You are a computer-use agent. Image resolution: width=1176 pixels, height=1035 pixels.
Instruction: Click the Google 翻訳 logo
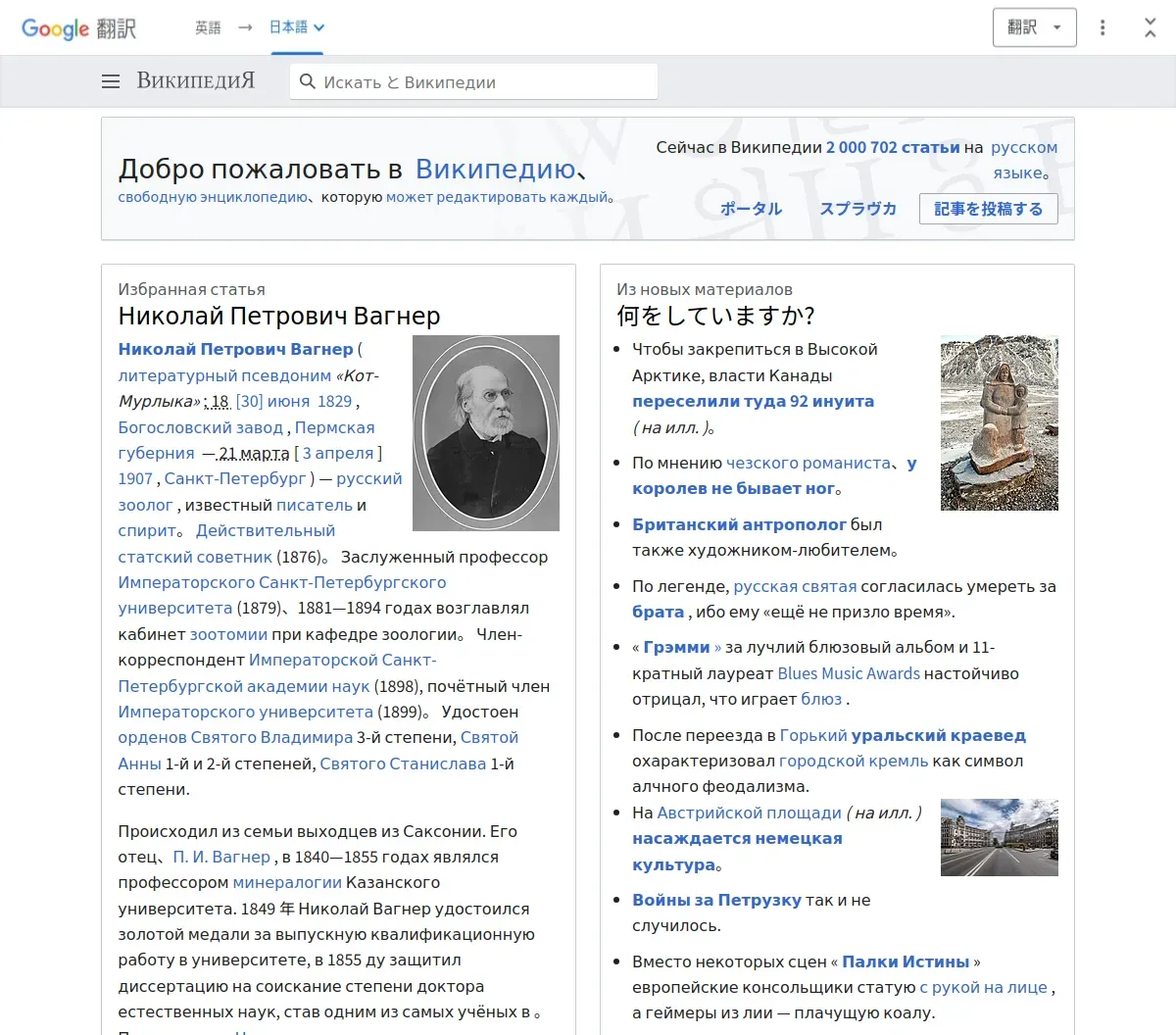tap(78, 28)
